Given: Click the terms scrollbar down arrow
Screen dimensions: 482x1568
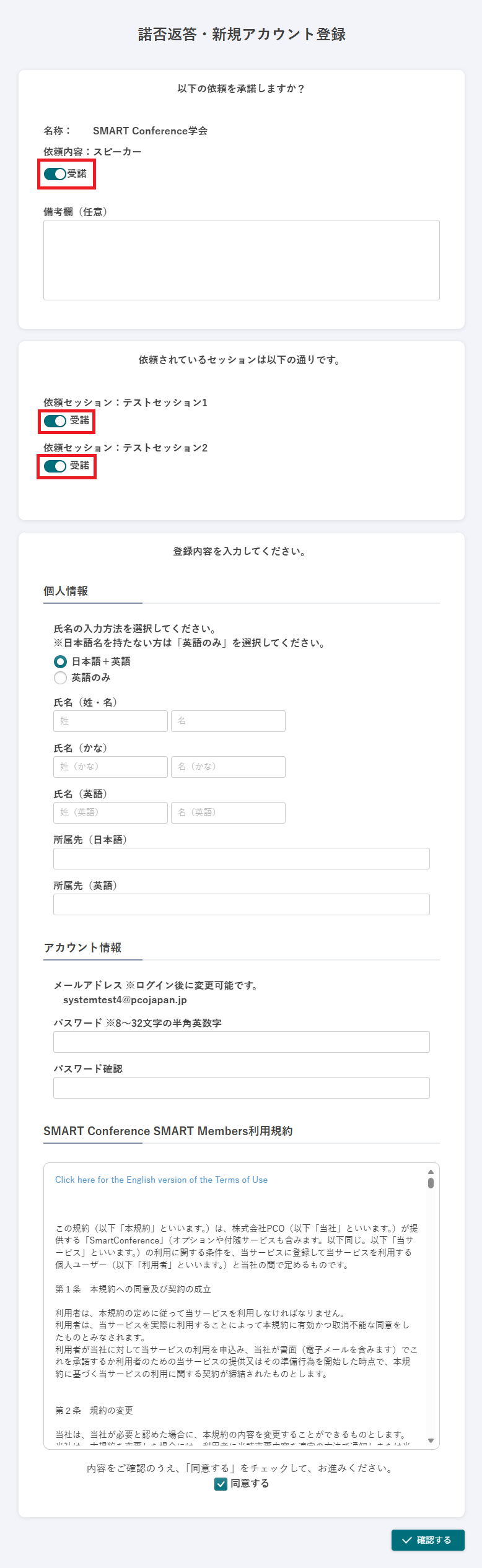Looking at the screenshot, I should 431,1440.
